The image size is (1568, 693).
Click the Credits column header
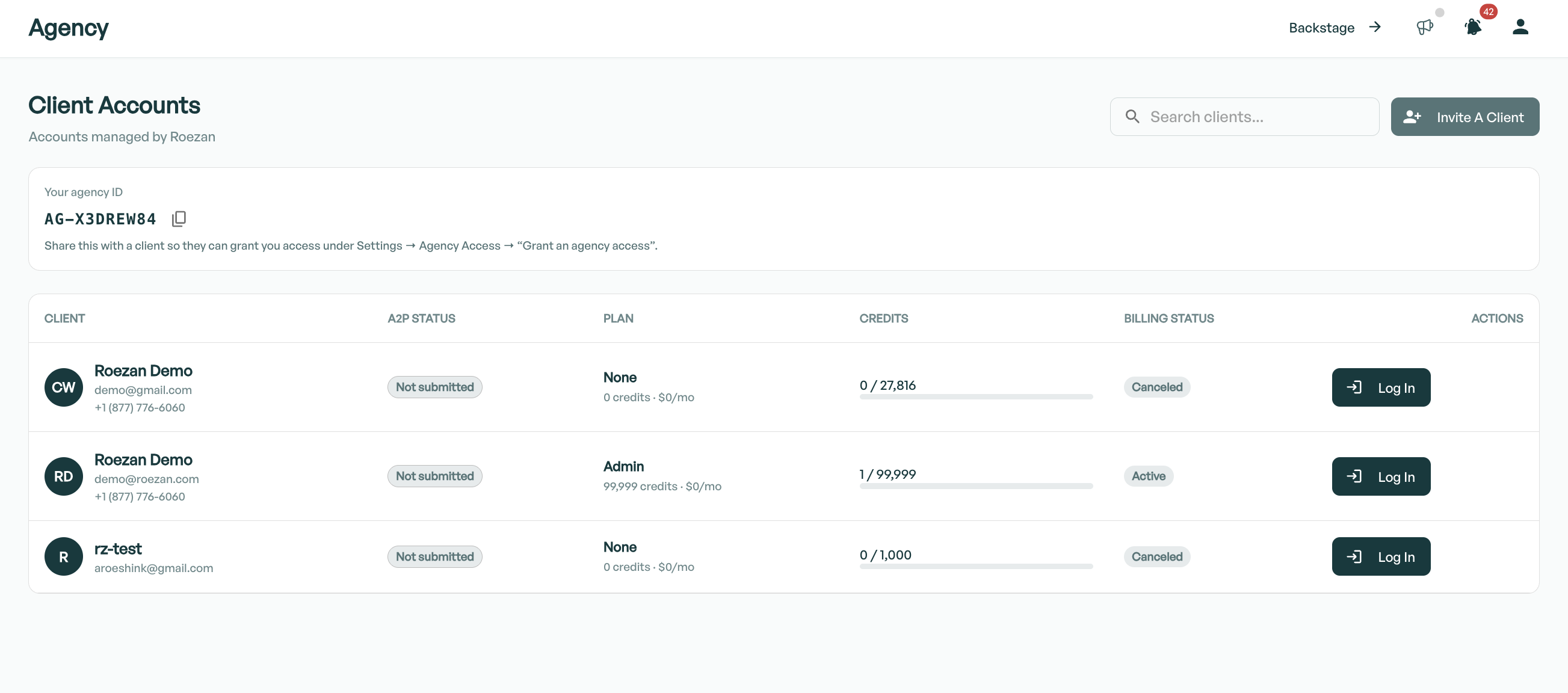click(883, 318)
